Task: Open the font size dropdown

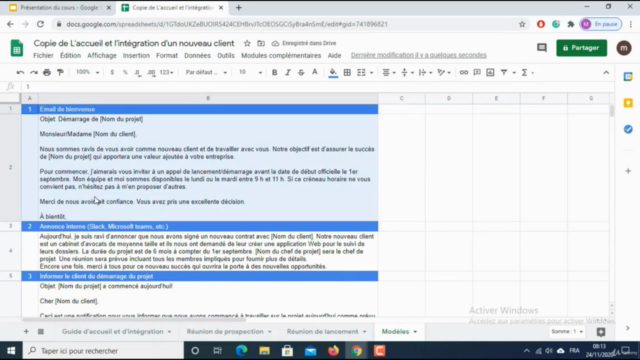Action: point(250,73)
